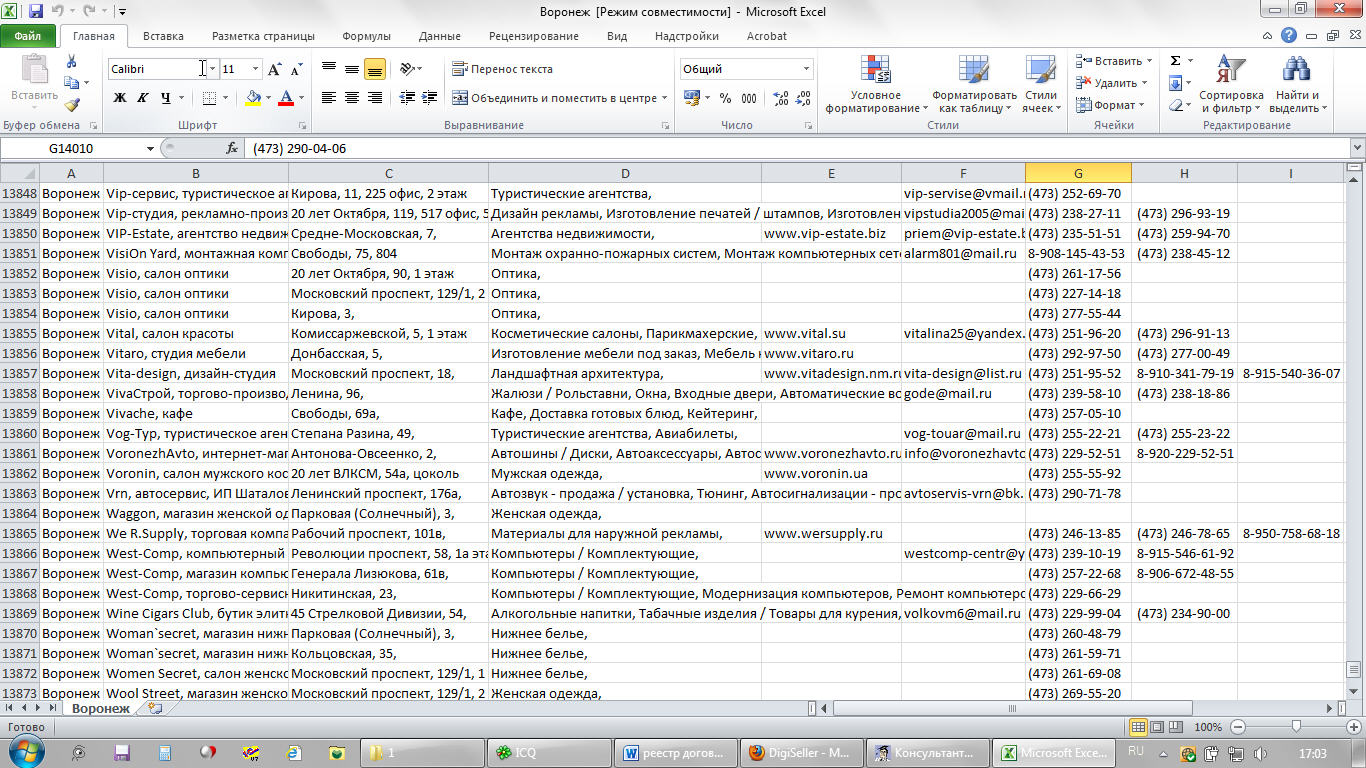Screen dimensions: 1366x768
Task: Toggle bottom align button (highlighted)
Action: (x=375, y=69)
